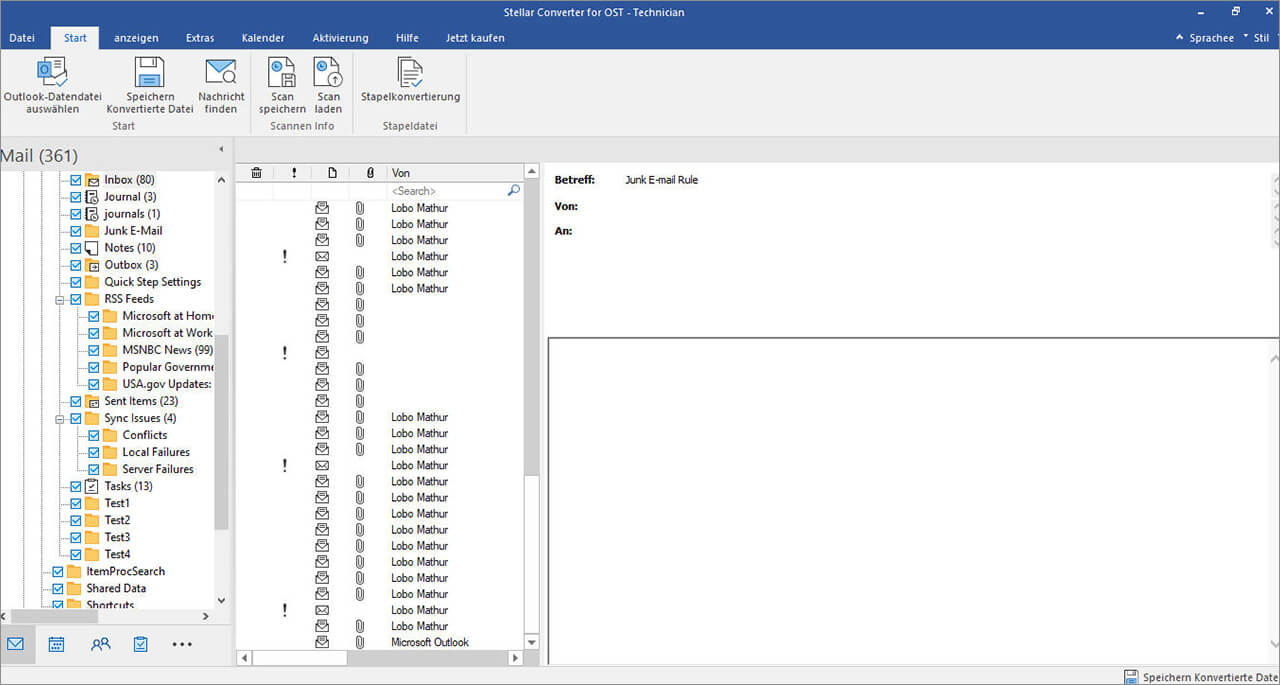Screen dimensions: 1280x685
Task: Select the Shared Data folder
Action: [x=116, y=588]
